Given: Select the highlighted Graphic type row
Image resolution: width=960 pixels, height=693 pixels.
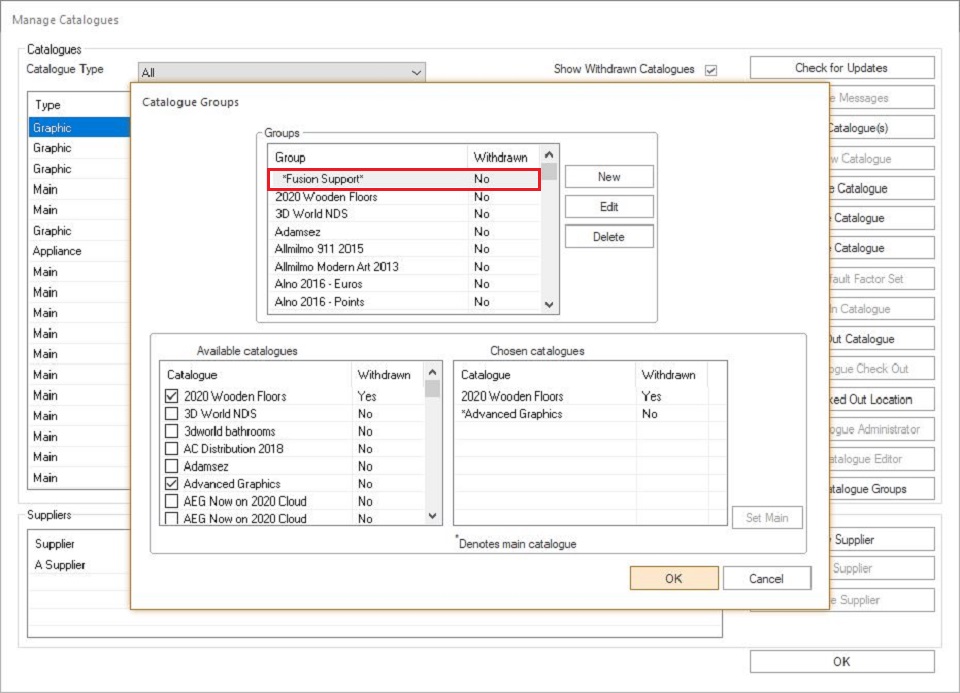Looking at the screenshot, I should pyautogui.click(x=79, y=127).
